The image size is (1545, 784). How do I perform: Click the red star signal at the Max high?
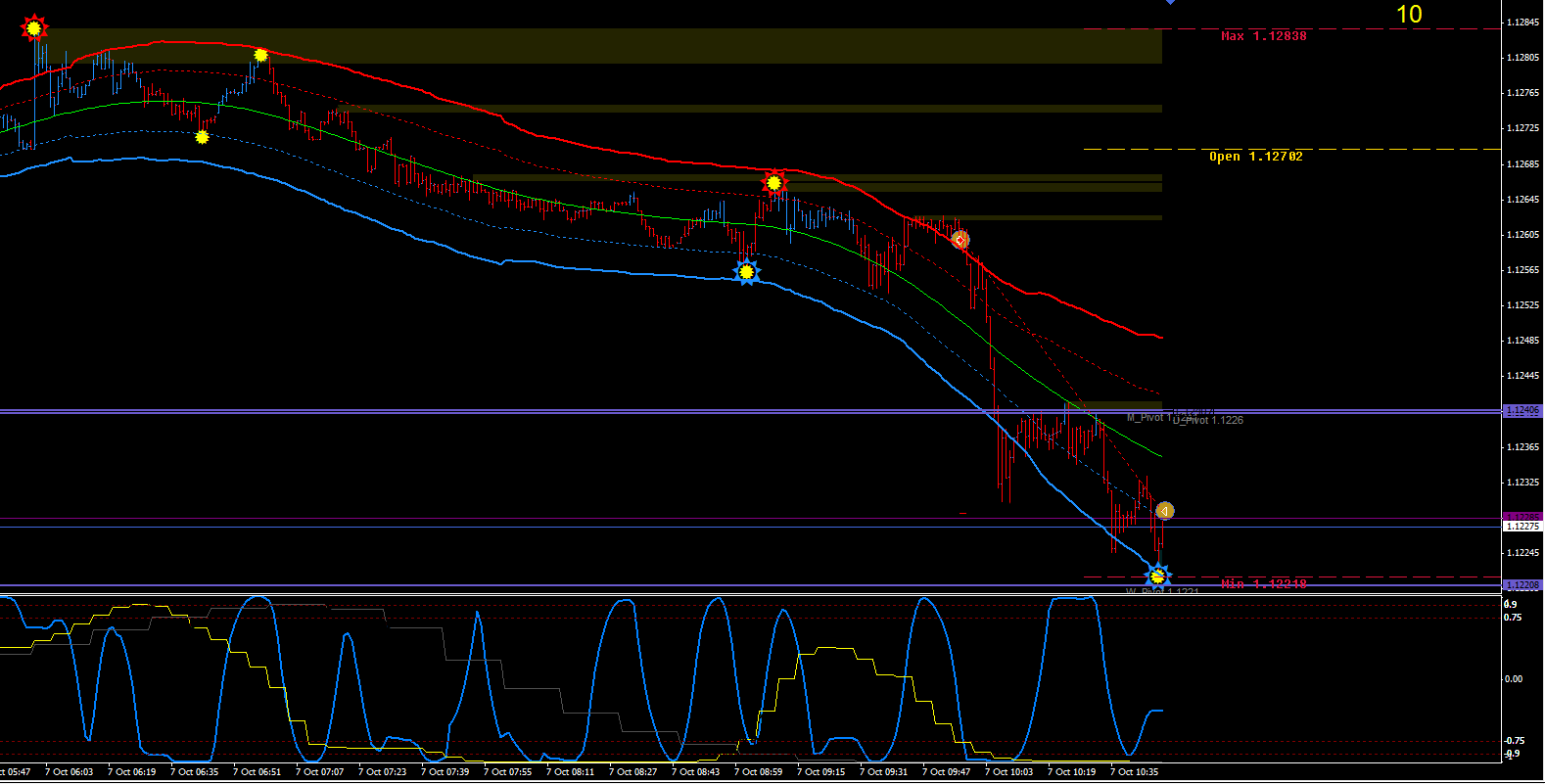(34, 28)
